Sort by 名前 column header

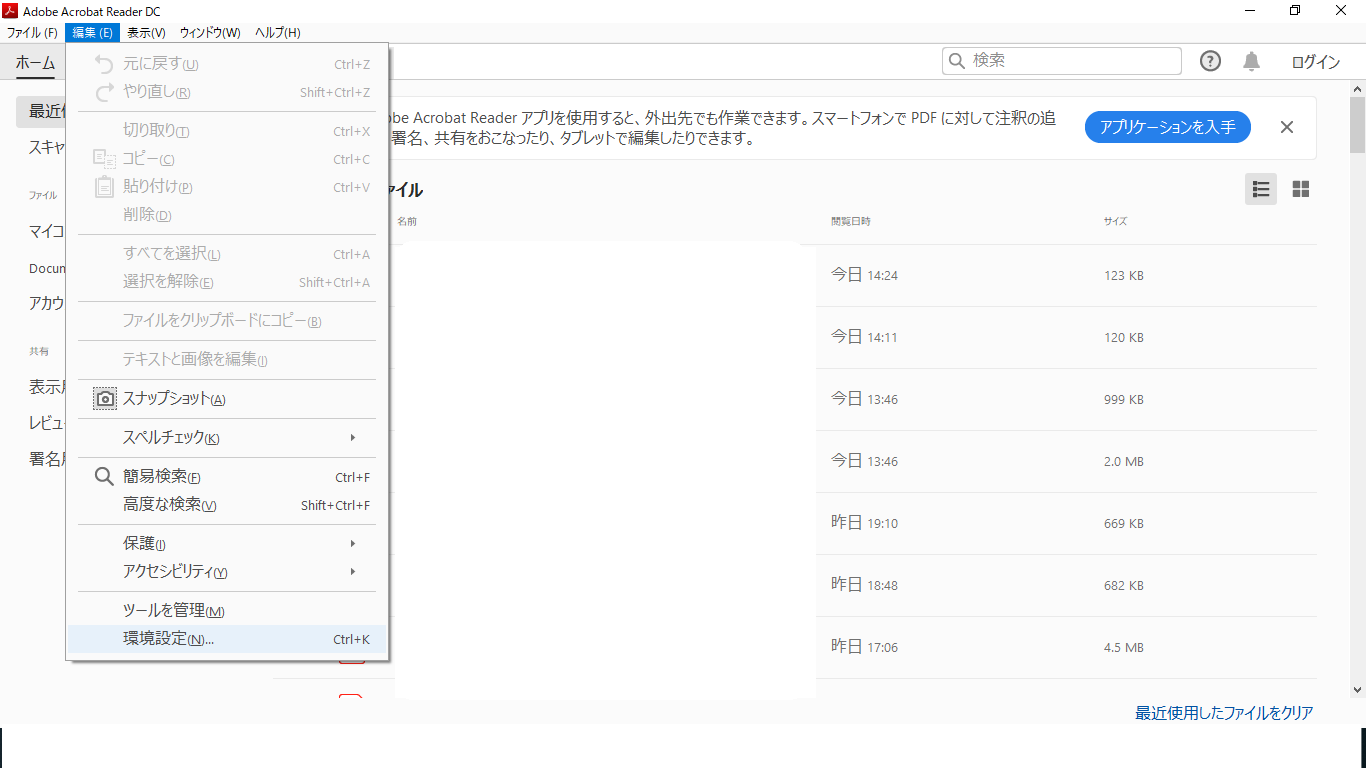coord(407,221)
